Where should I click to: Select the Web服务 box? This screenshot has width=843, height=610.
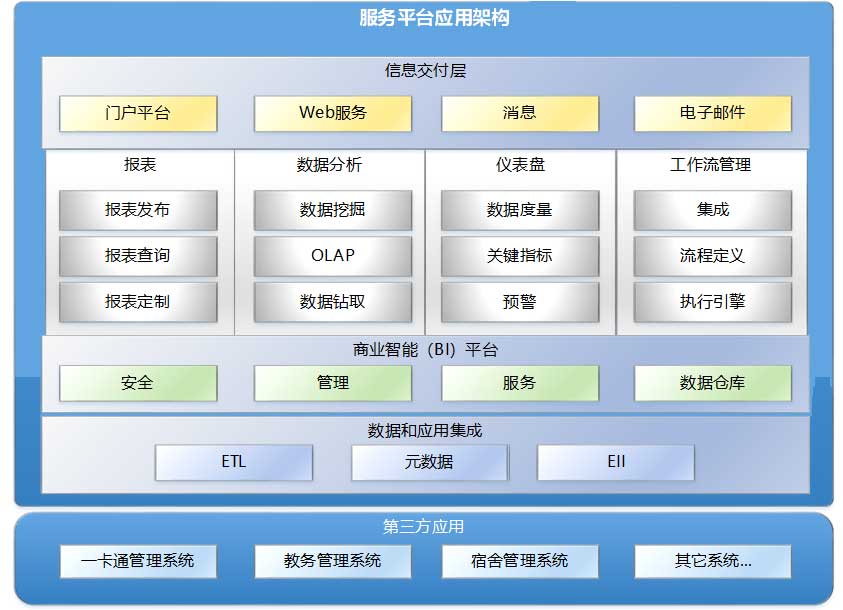coord(333,113)
